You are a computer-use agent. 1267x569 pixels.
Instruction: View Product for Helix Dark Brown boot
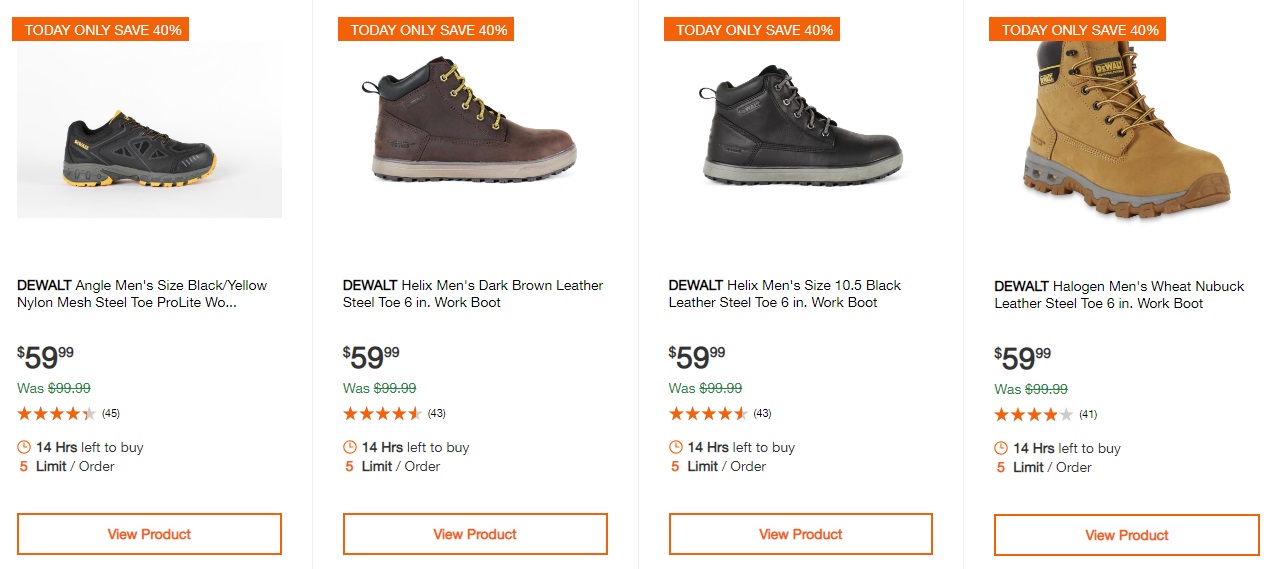[x=475, y=534]
